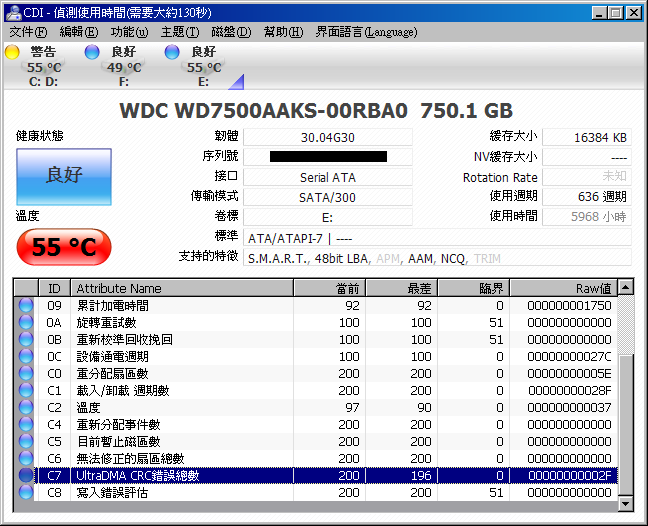Click the Raw值 column header
The width and height of the screenshot is (648, 526).
coord(564,288)
